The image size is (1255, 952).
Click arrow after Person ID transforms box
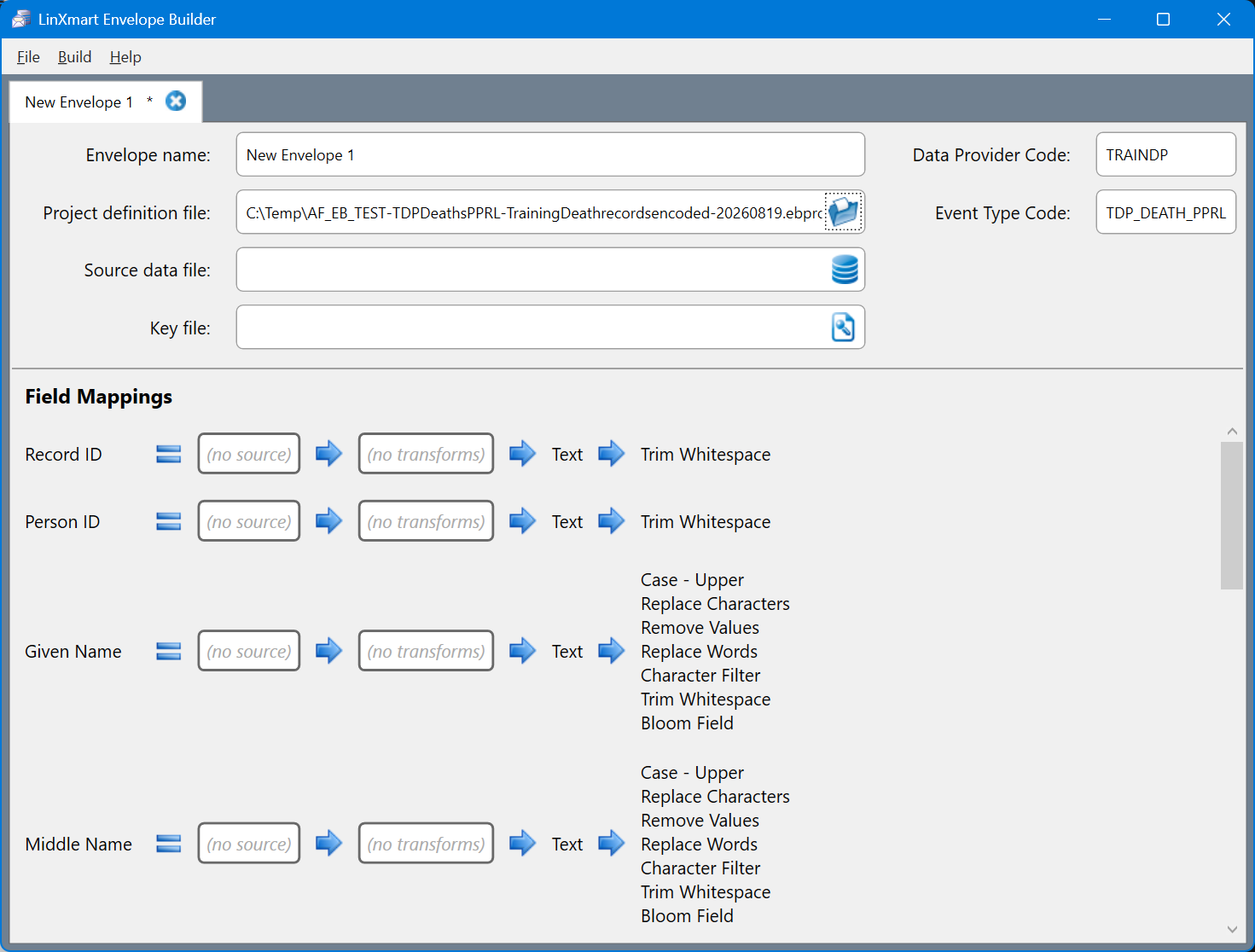point(523,521)
